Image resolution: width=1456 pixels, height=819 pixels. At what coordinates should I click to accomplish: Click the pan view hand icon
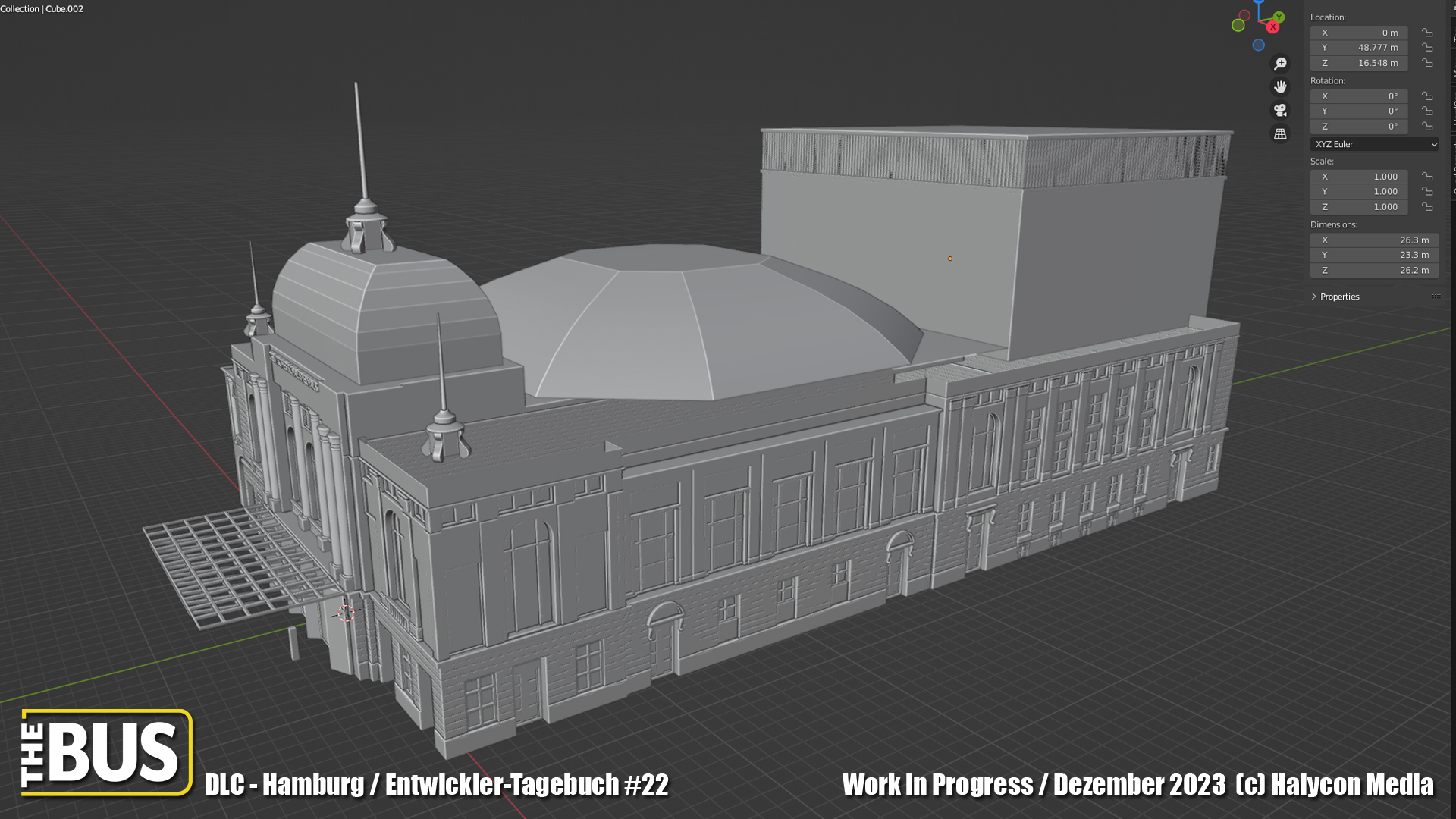1280,86
